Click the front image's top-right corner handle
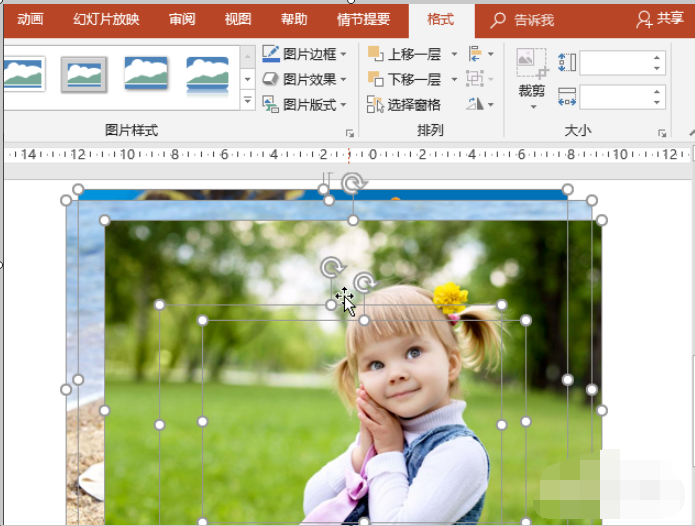Viewport: 695px width, 526px height. coord(601,220)
